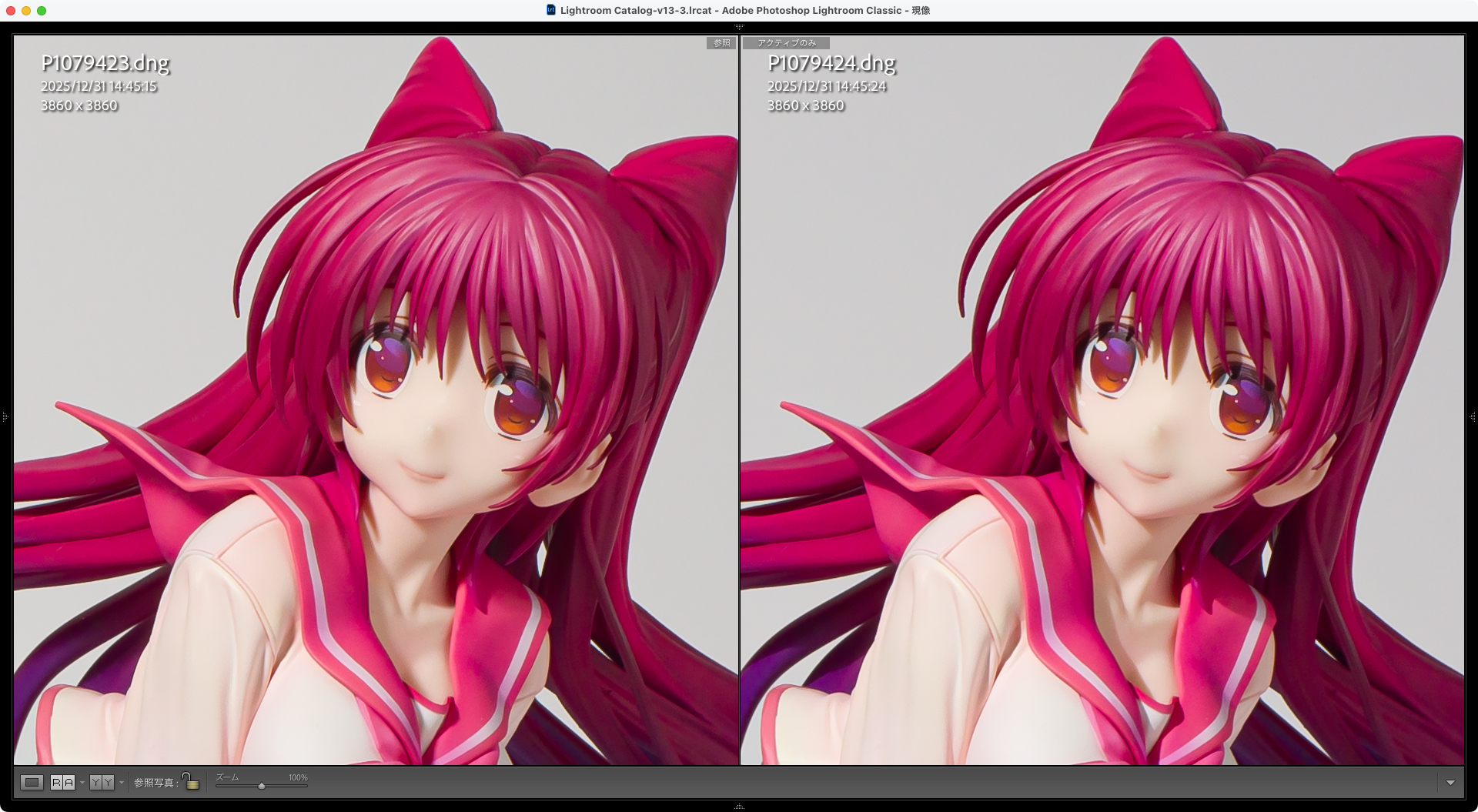This screenshot has height=812, width=1478.
Task: Click the アクティブのみ label on the active image
Action: pyautogui.click(x=786, y=43)
